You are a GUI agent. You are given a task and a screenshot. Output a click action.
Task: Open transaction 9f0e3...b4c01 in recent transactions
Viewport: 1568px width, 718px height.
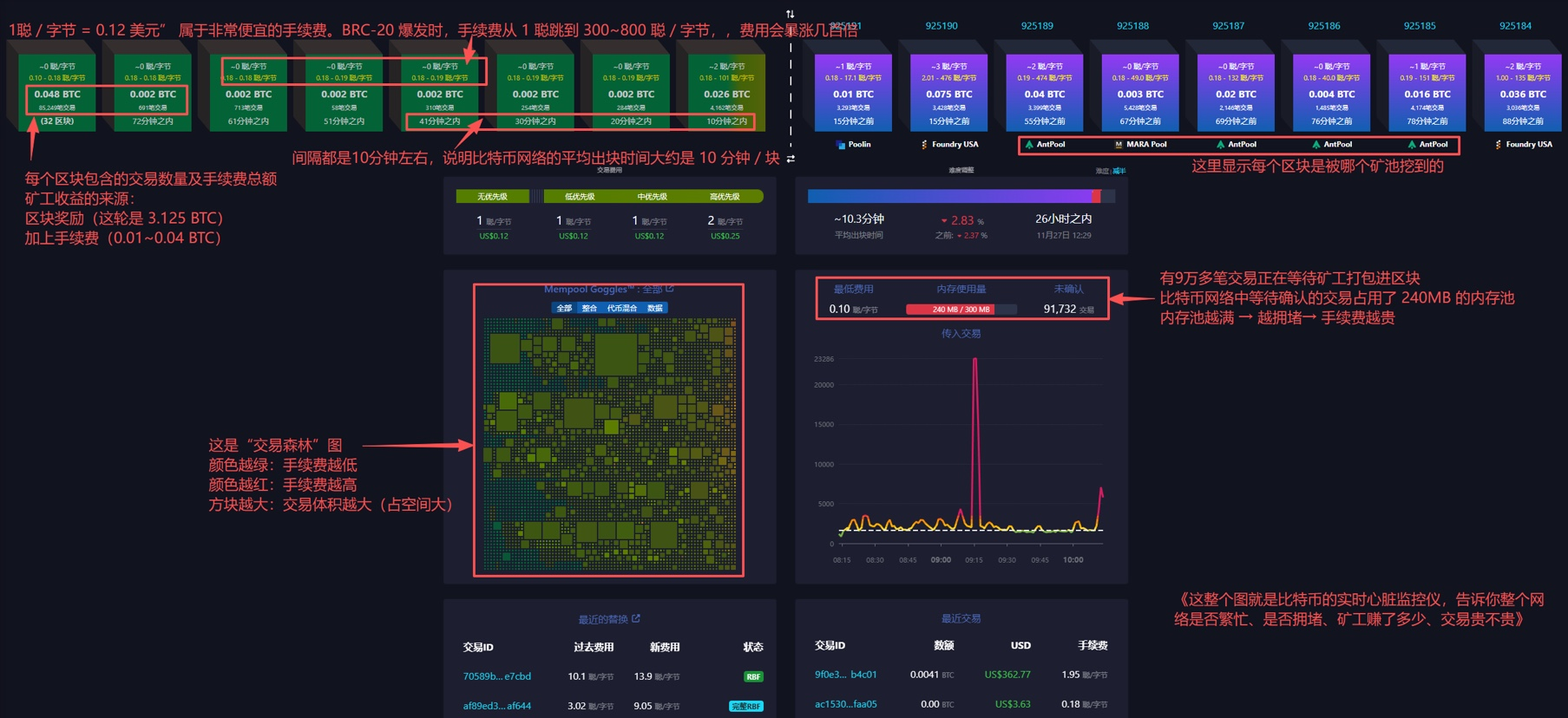pos(845,674)
